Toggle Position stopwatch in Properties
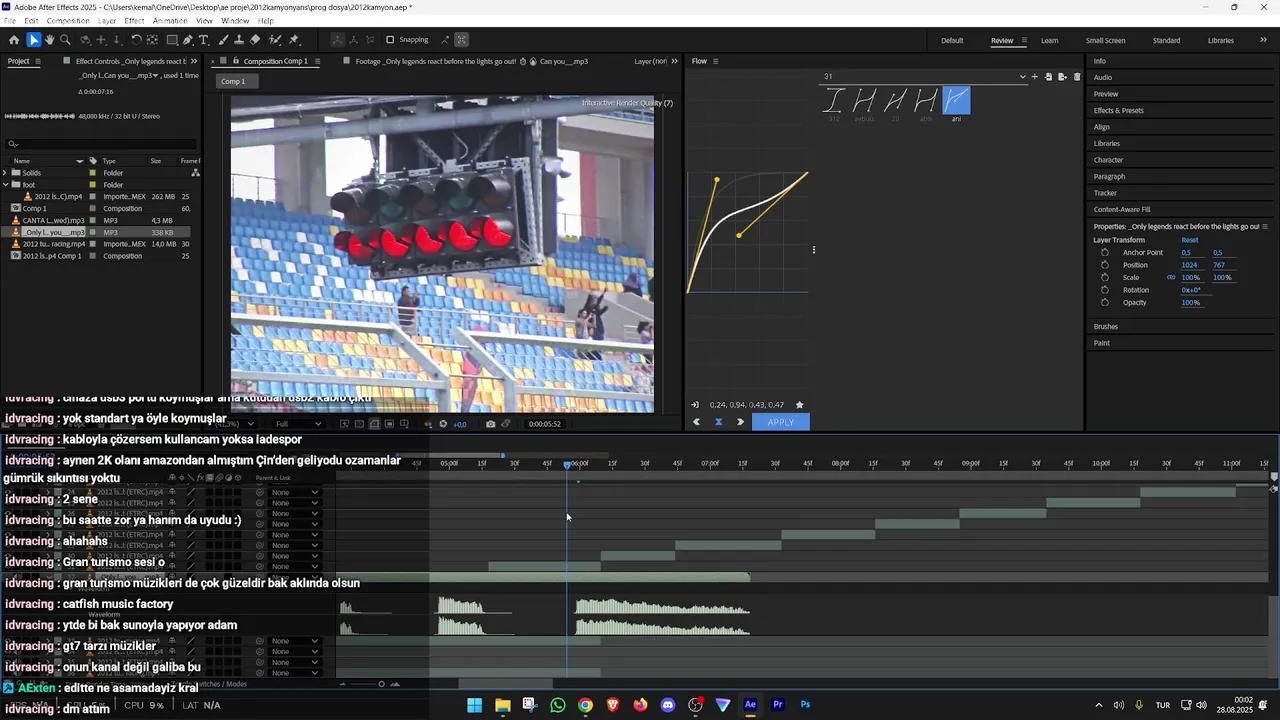This screenshot has width=1280, height=720. pos(1105,265)
